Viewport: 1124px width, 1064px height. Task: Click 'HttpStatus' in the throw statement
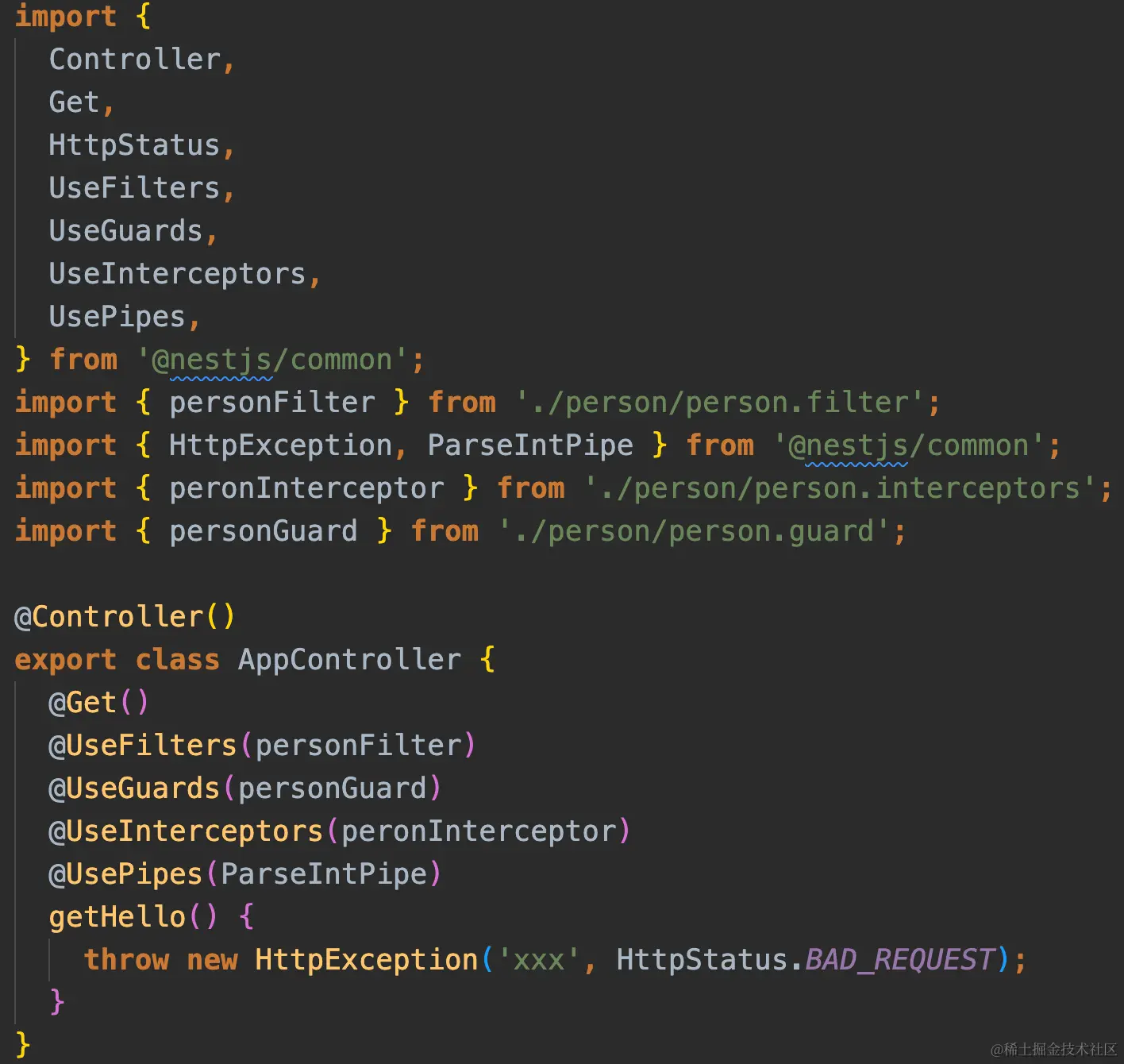click(702, 960)
